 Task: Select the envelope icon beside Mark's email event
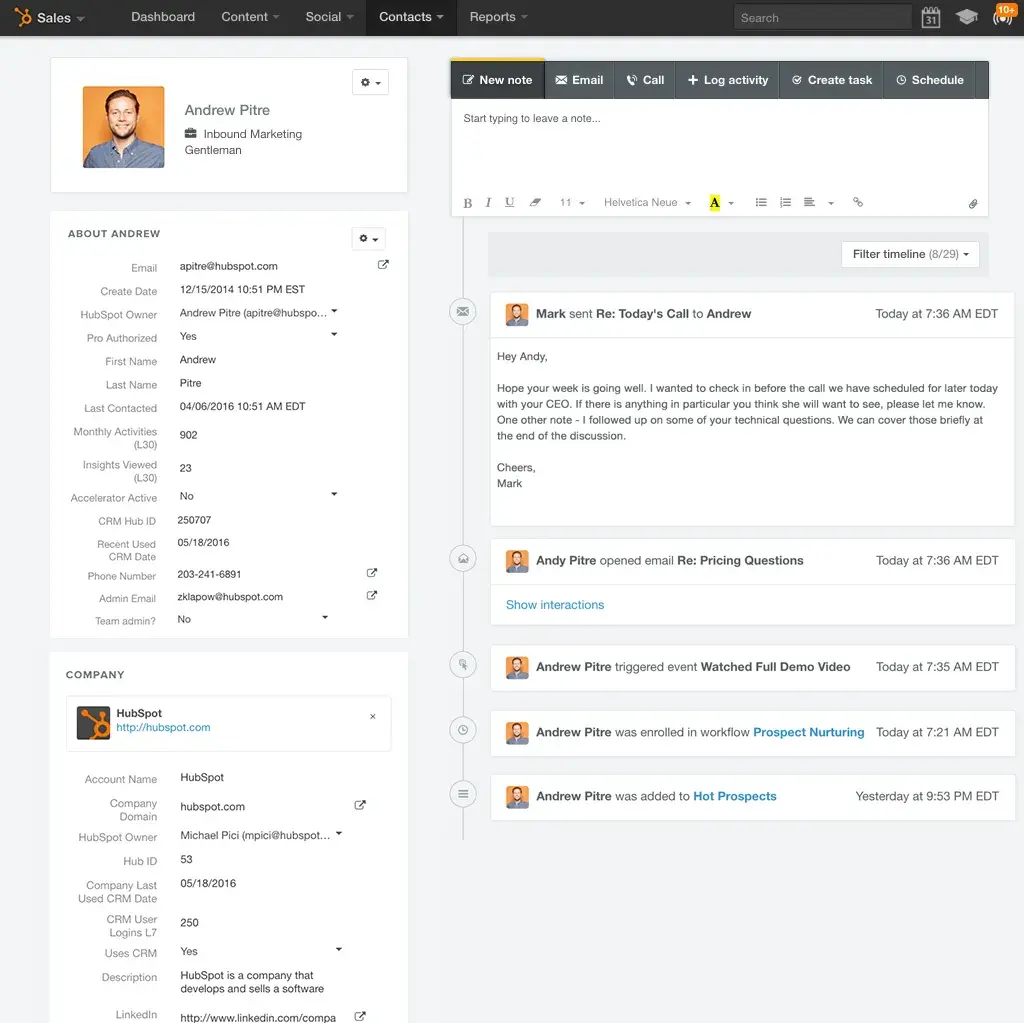click(462, 311)
